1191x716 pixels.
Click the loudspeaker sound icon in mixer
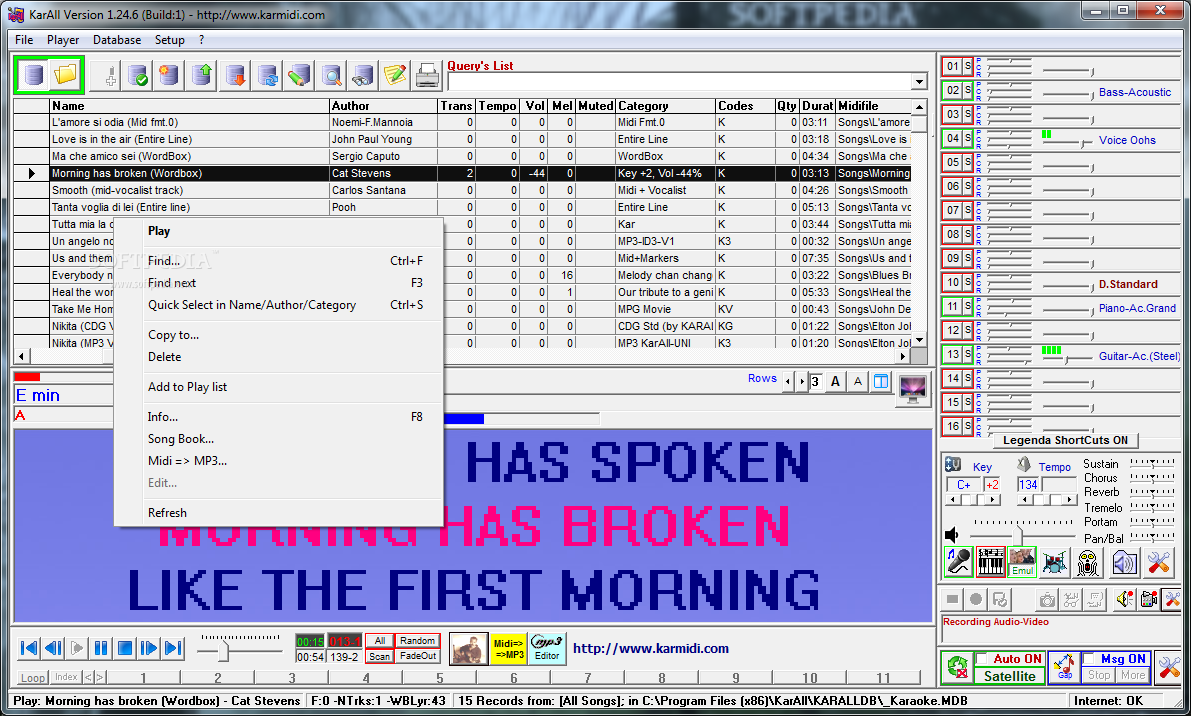(1123, 562)
